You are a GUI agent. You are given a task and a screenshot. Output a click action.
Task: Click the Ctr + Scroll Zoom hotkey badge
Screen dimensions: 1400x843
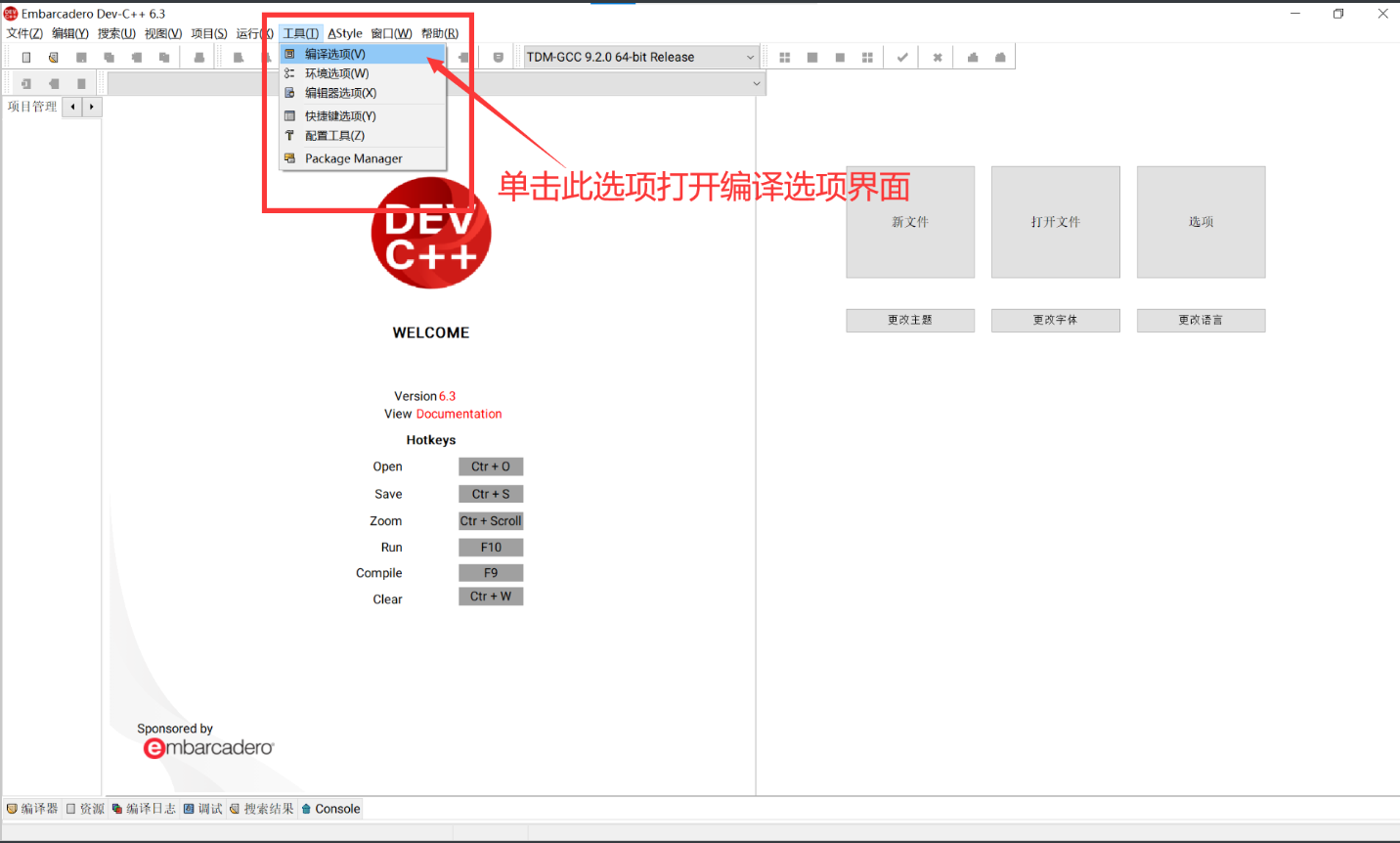(x=491, y=520)
